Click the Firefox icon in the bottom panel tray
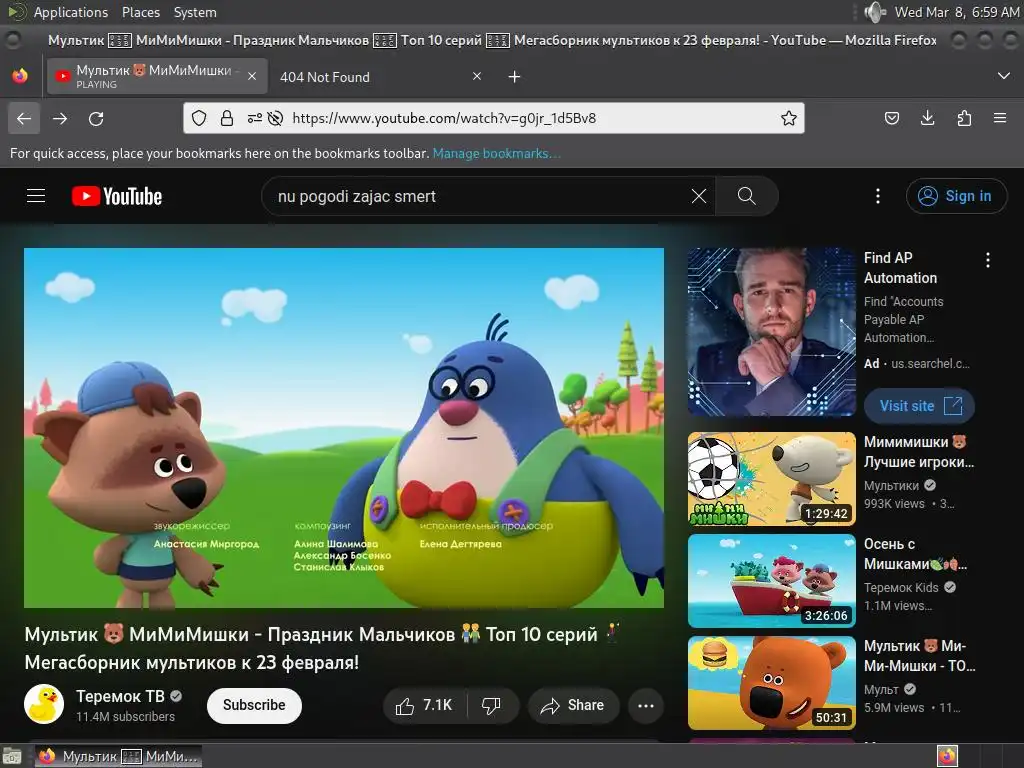1024x768 pixels. pos(947,756)
